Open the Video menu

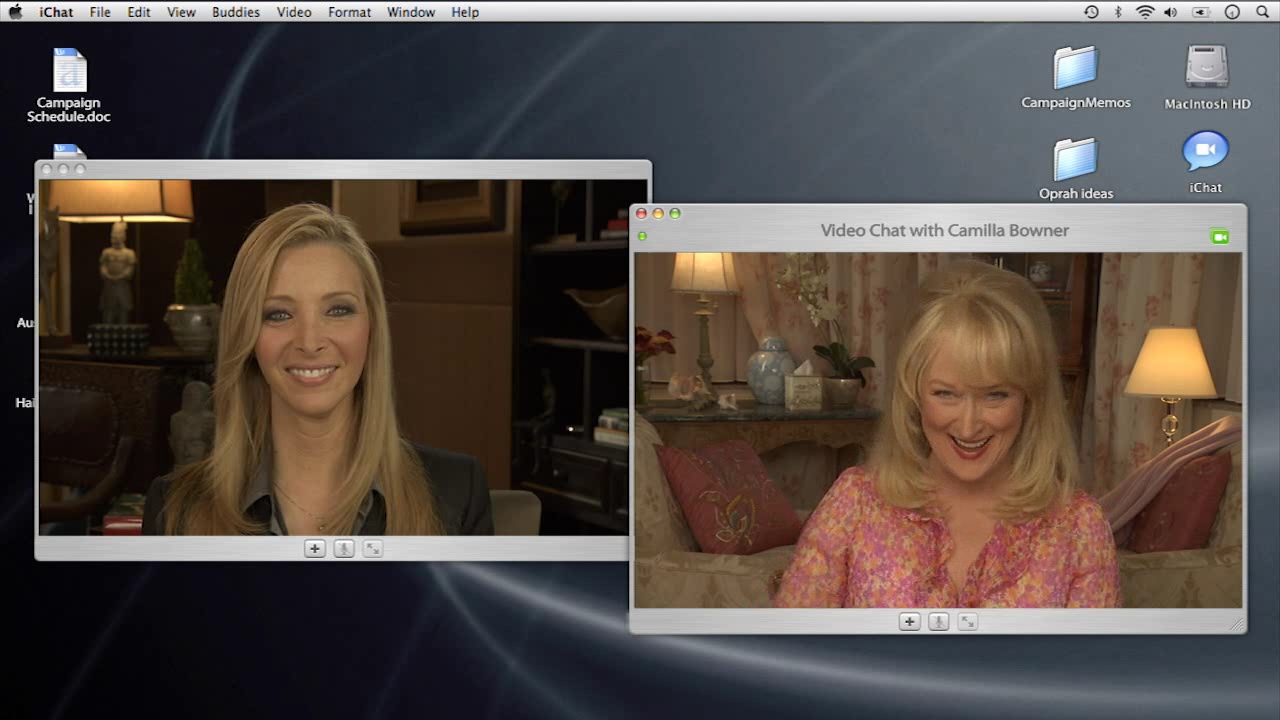click(294, 12)
